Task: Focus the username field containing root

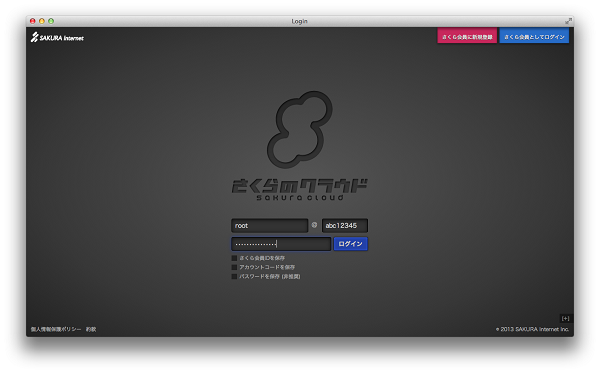Action: click(269, 226)
